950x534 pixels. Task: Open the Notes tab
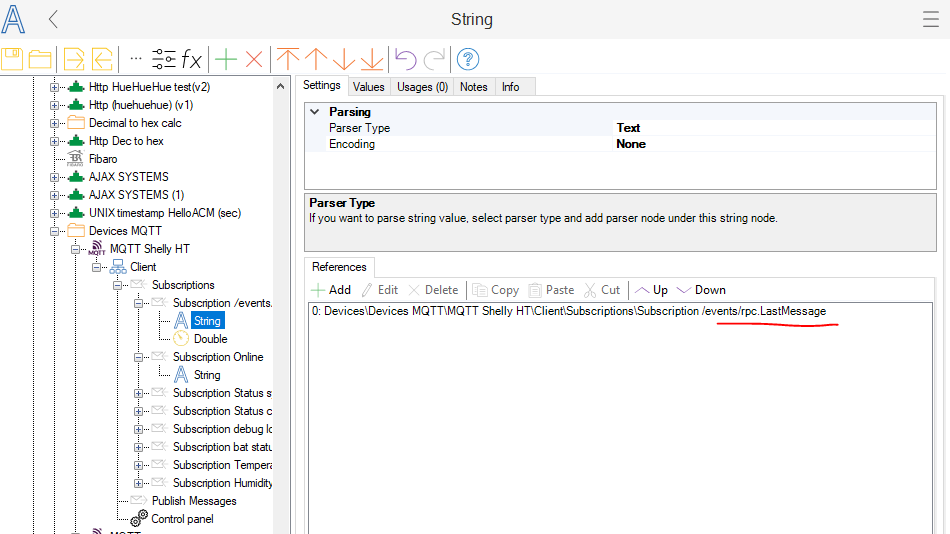pos(473,87)
